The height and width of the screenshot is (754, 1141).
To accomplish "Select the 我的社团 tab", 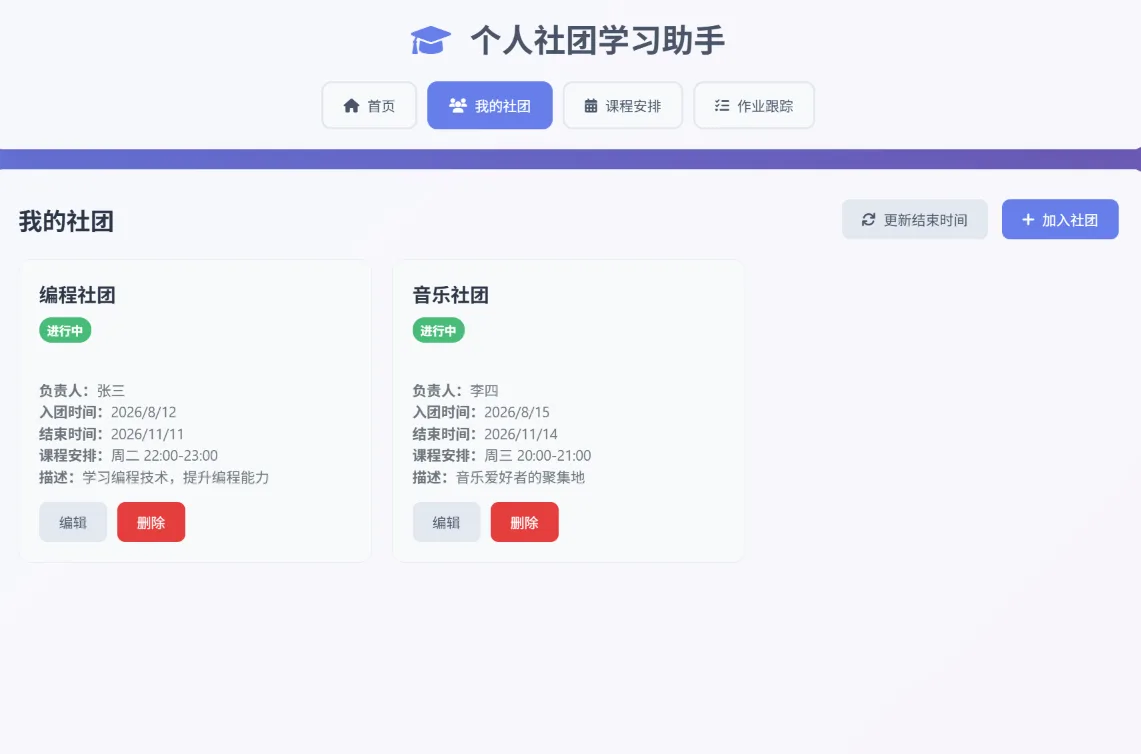I will pos(490,106).
